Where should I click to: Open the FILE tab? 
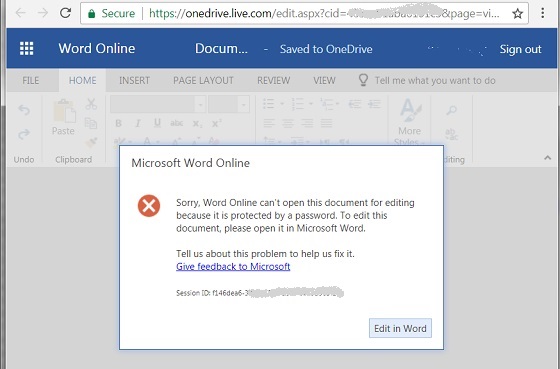31,80
